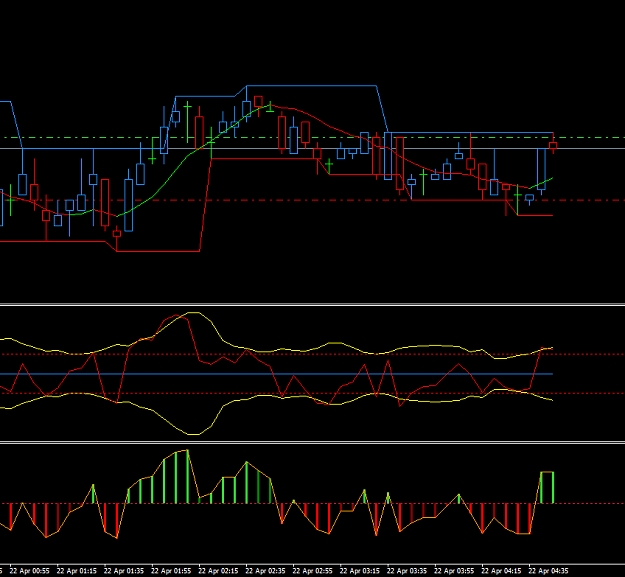Viewport: 625px width, 577px height.
Task: Select the "22 Apr 01:55" time label
Action: click(171, 571)
